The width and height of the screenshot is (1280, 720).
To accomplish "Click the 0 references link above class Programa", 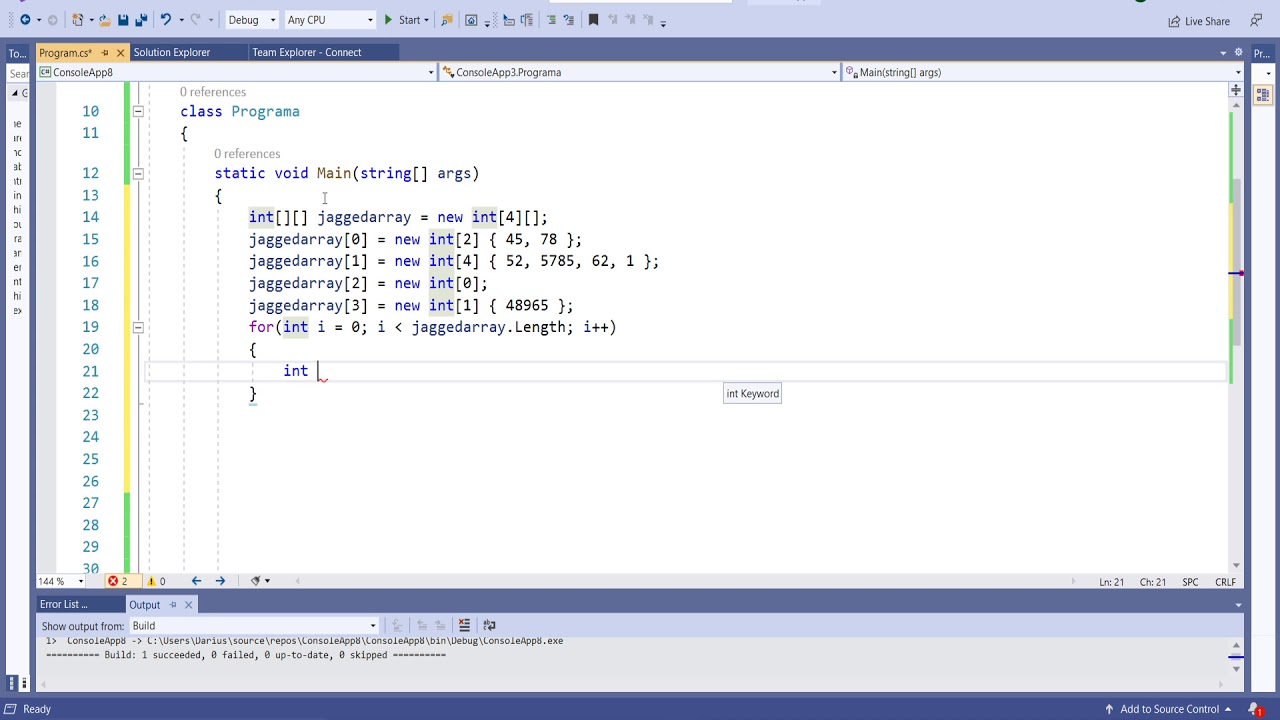I will click(x=213, y=92).
